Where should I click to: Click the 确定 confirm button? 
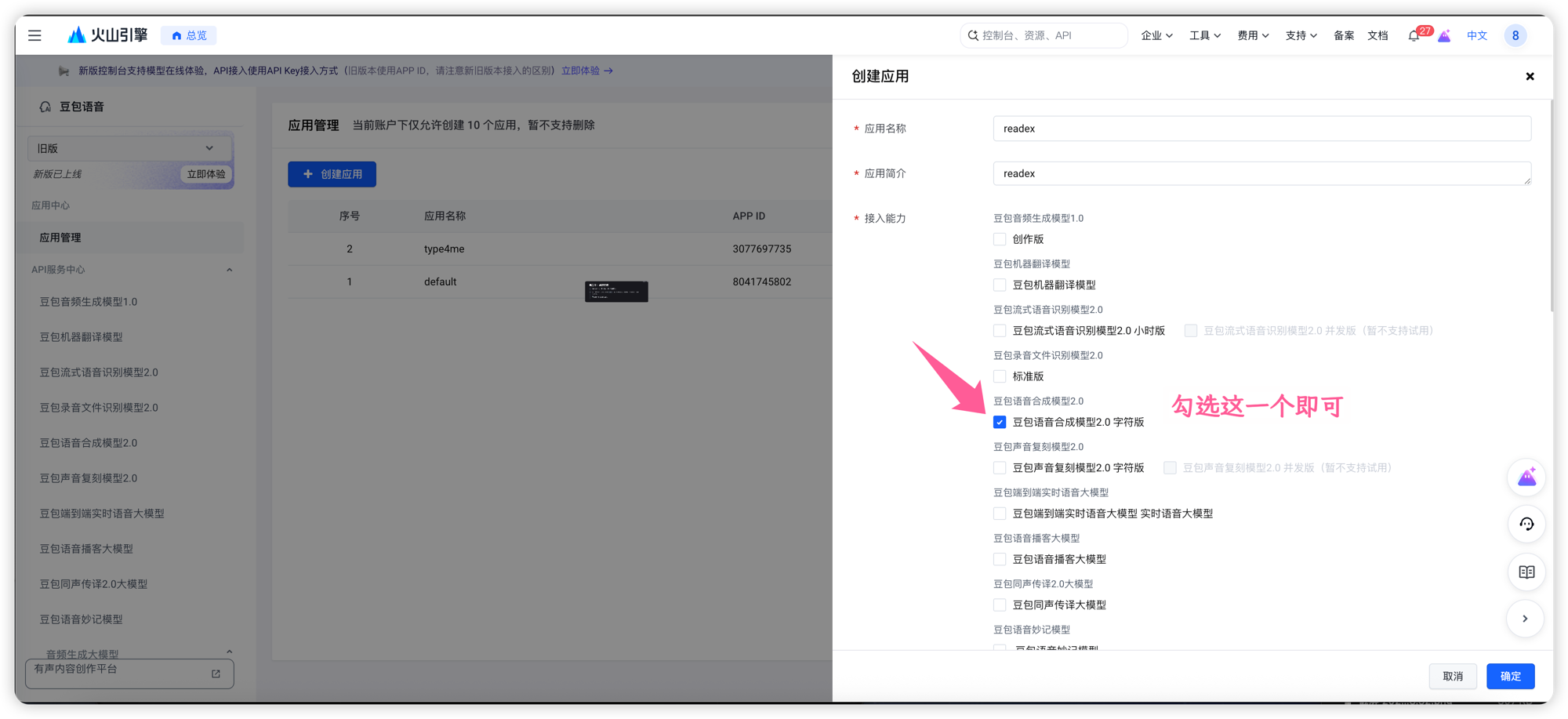pos(1510,676)
